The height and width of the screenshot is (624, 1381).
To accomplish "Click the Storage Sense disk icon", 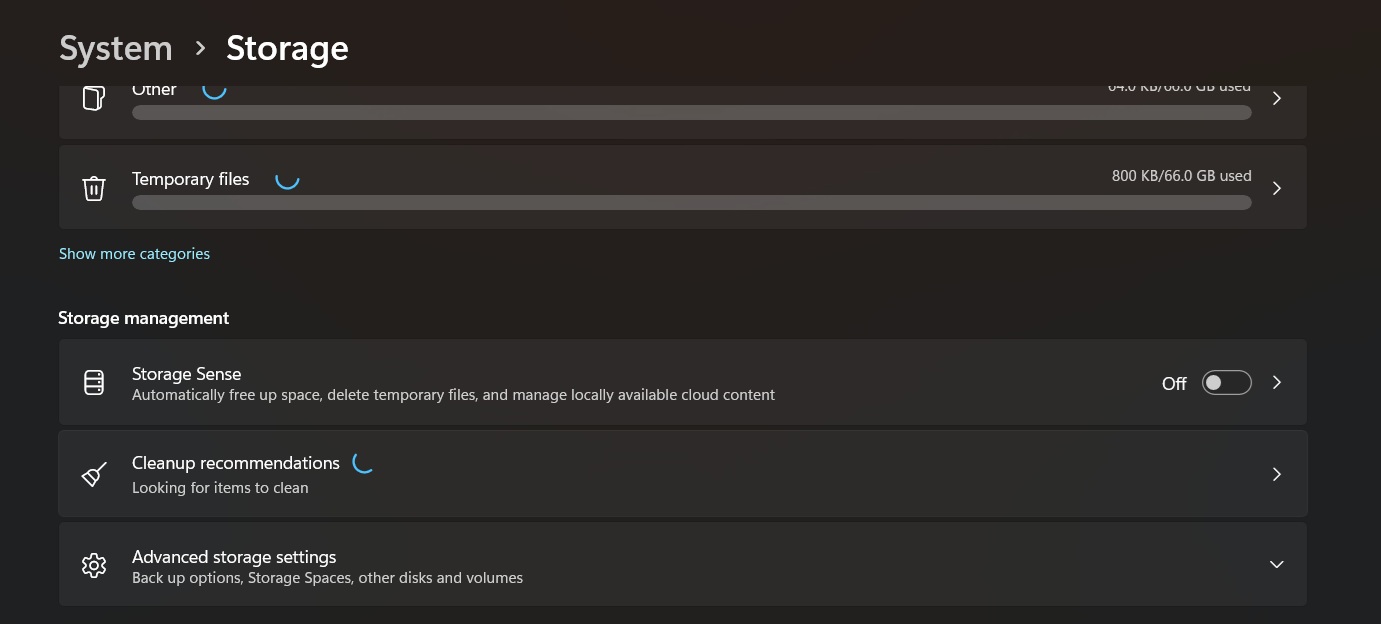I will click(x=93, y=382).
